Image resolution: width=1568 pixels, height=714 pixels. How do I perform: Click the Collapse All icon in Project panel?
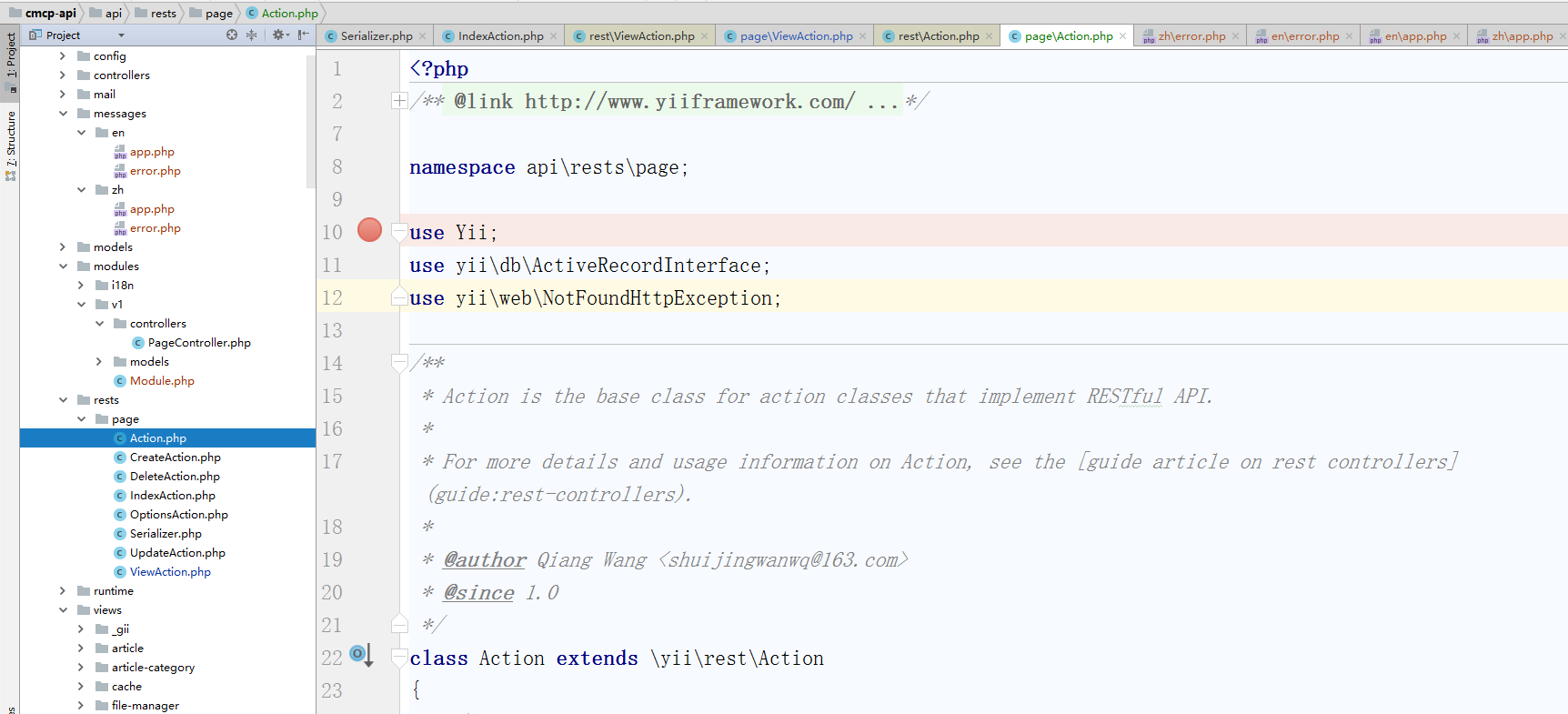(251, 35)
